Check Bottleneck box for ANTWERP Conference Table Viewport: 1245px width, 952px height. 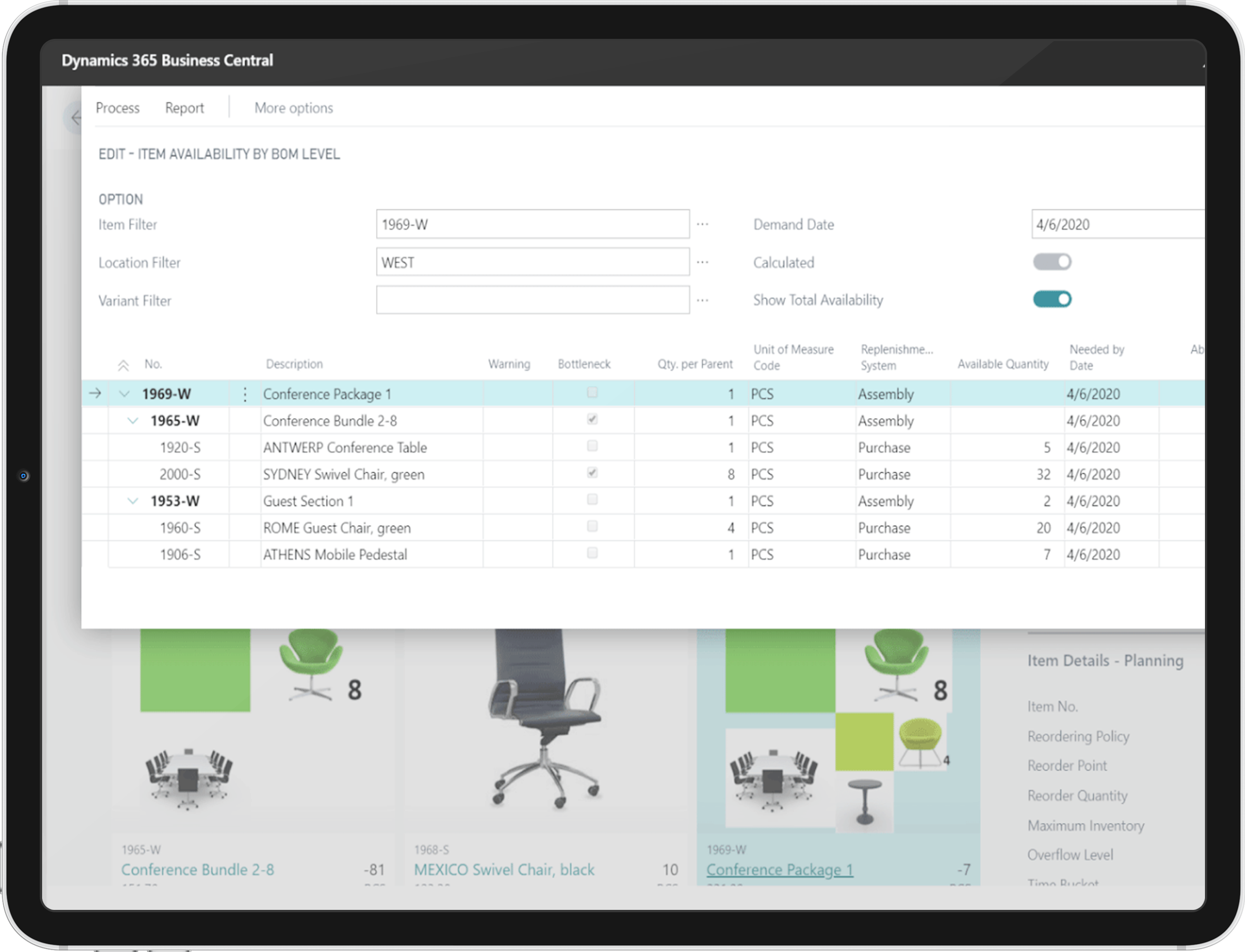click(592, 446)
